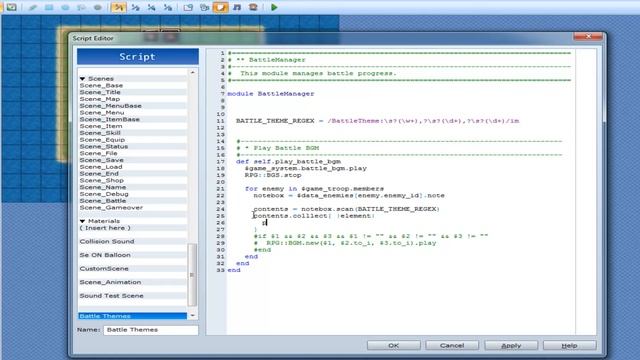Select Scene_Skill script entry
The image size is (640, 360).
pyautogui.click(x=133, y=133)
